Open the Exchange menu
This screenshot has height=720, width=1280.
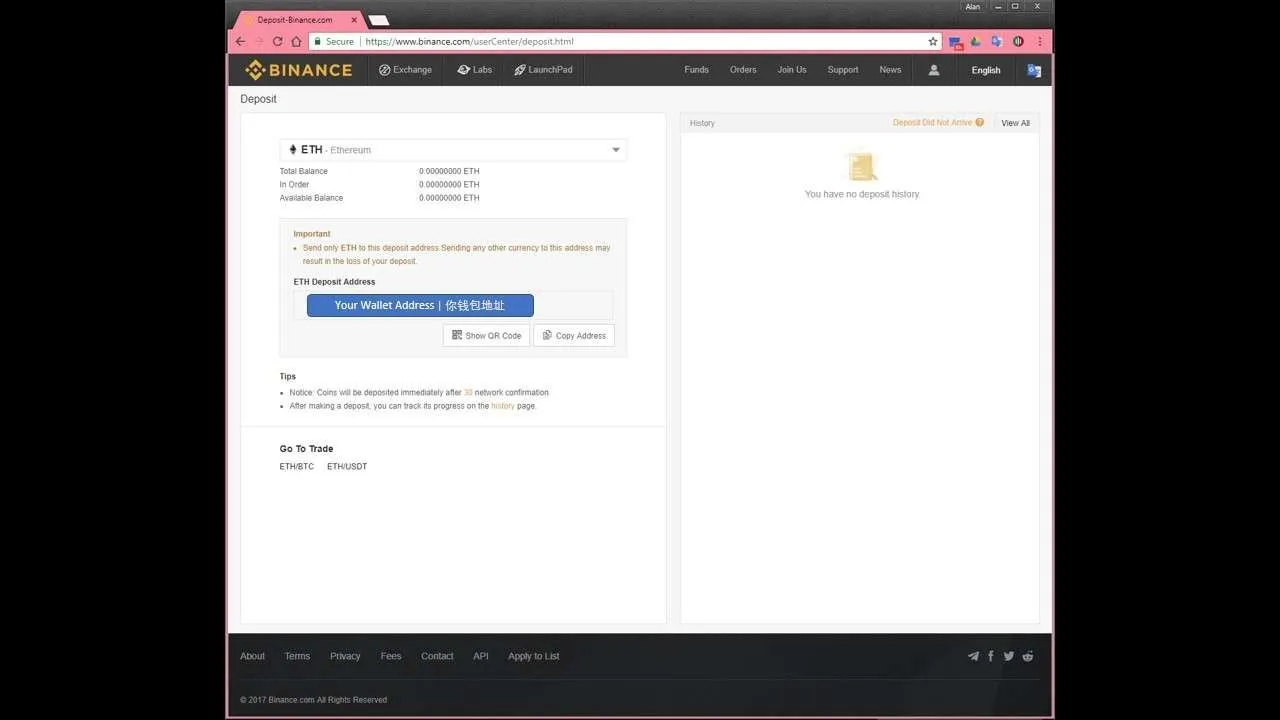coord(405,70)
